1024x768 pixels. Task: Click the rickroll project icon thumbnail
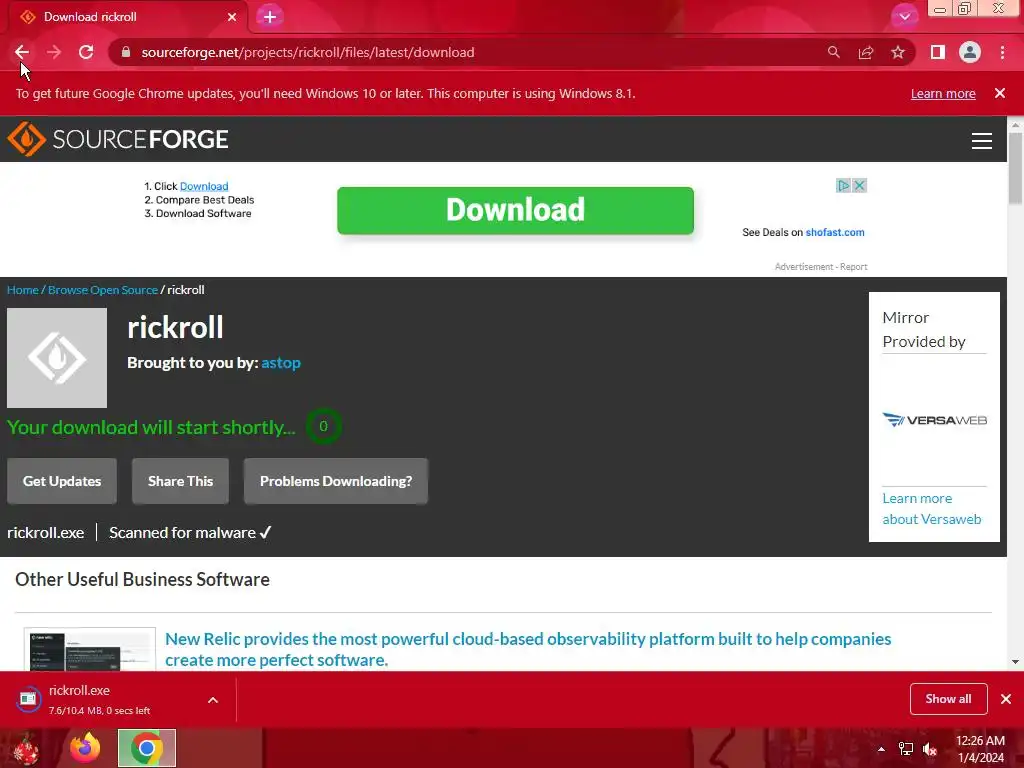click(57, 358)
